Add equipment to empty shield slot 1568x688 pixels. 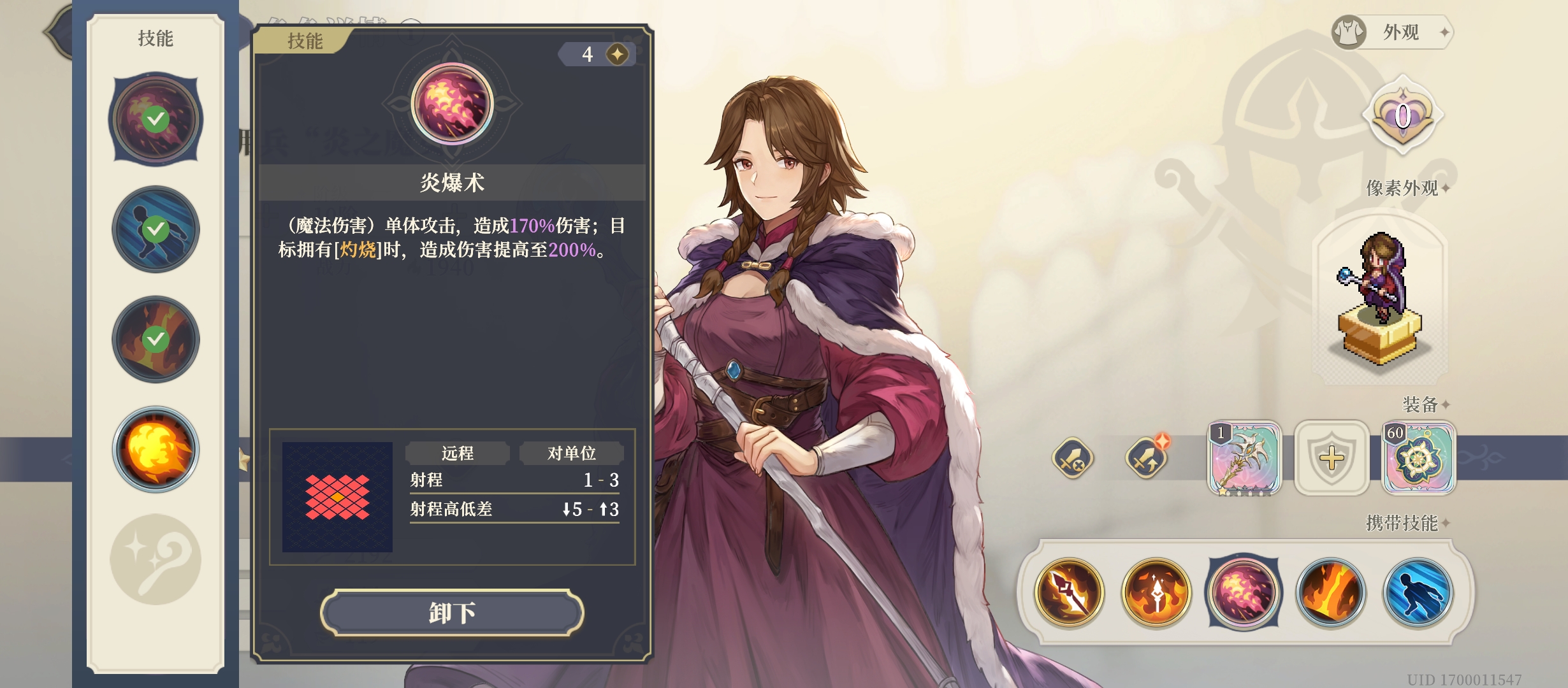coord(1332,458)
